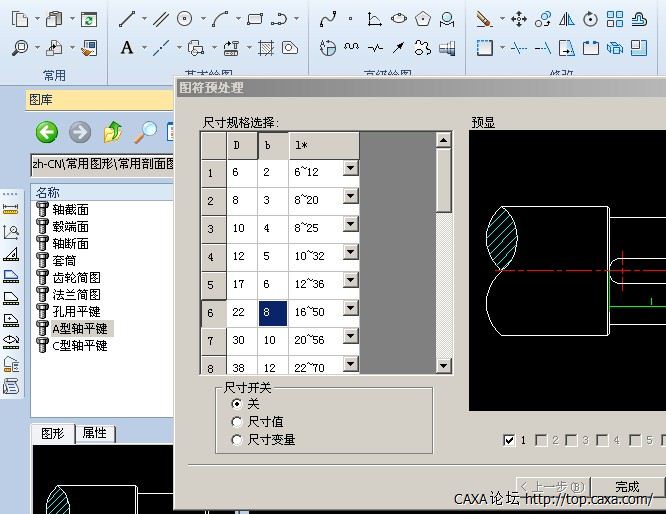Click the magnifier Search icon in library
Image resolution: width=666 pixels, height=514 pixels.
147,132
